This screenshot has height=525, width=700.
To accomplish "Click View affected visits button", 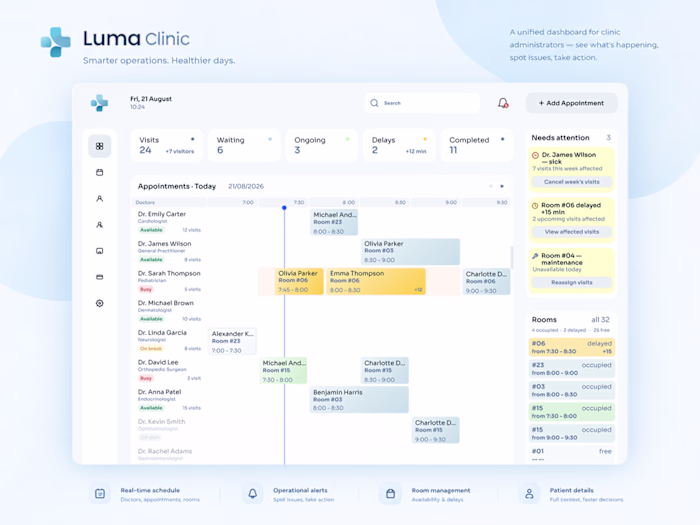I will (572, 232).
